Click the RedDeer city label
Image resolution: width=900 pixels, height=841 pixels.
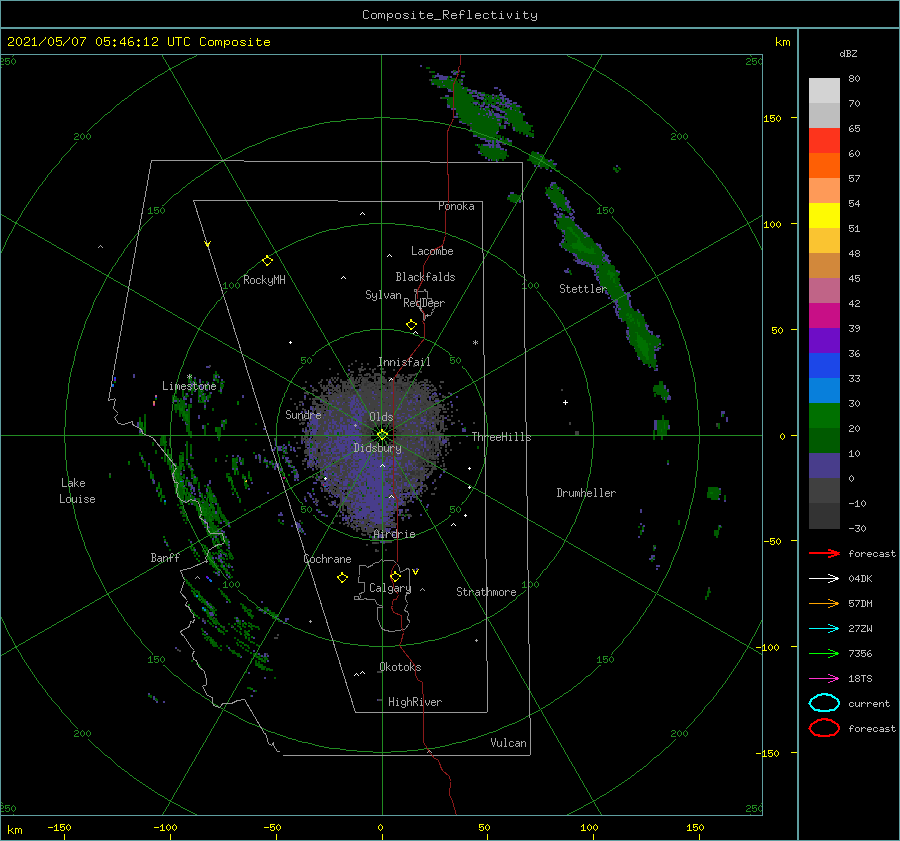(424, 303)
